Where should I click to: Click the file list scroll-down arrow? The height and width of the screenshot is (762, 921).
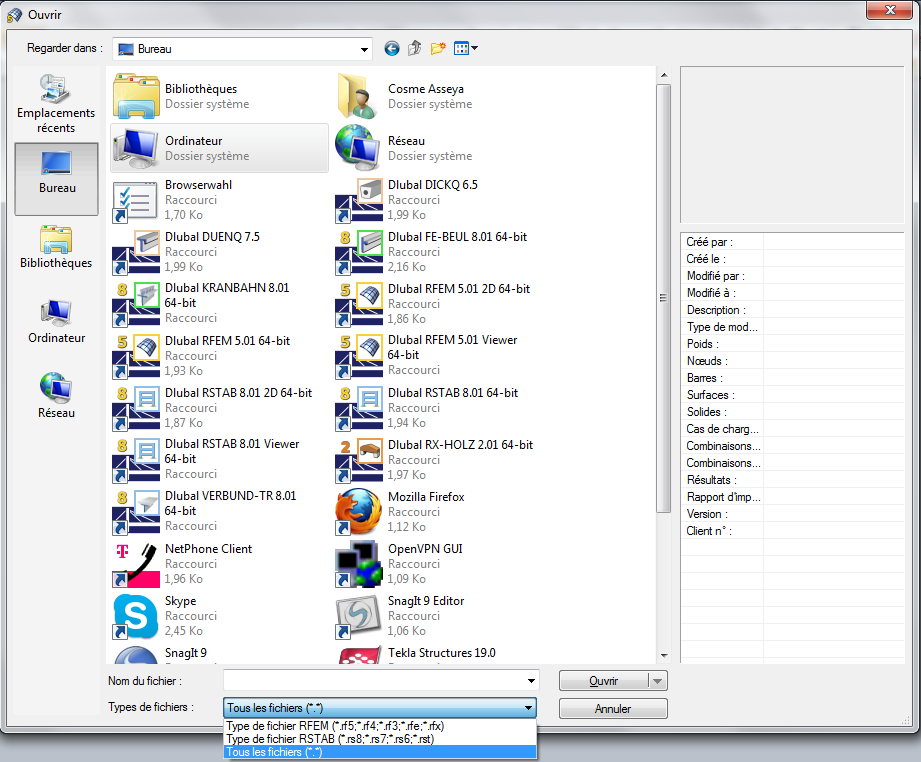click(664, 655)
